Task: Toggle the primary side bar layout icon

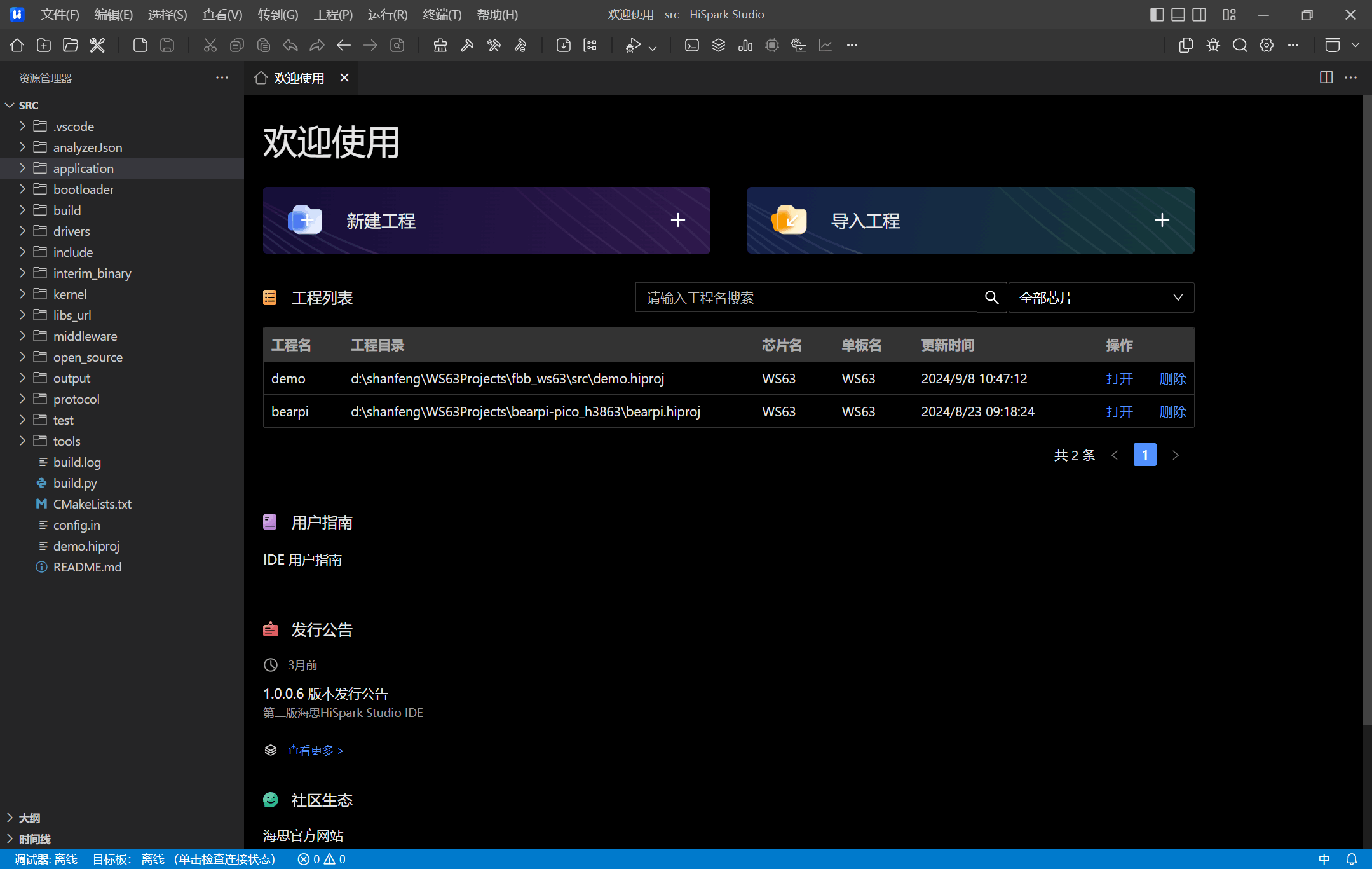Action: (x=1157, y=15)
